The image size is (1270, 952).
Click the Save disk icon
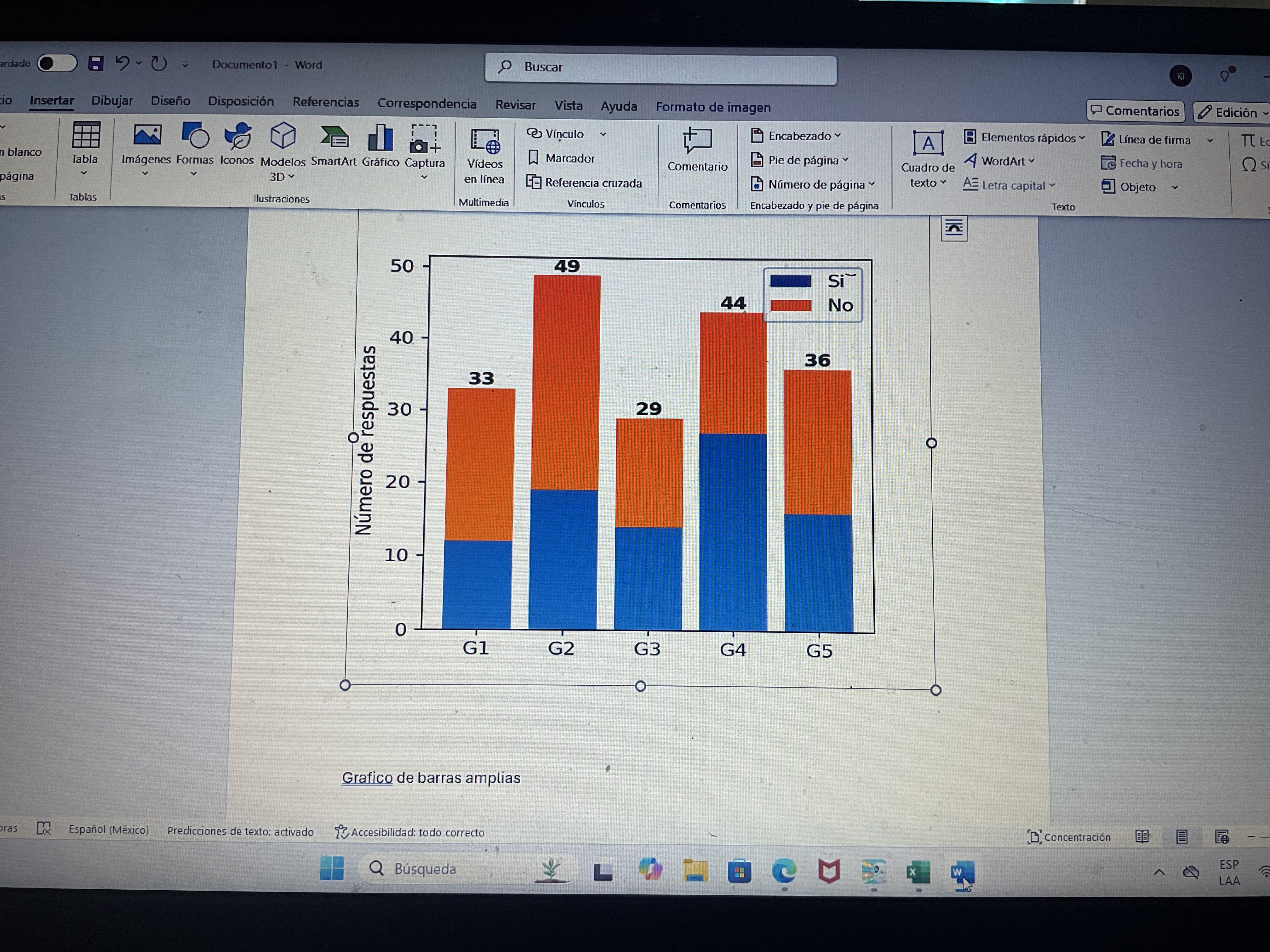(x=96, y=63)
